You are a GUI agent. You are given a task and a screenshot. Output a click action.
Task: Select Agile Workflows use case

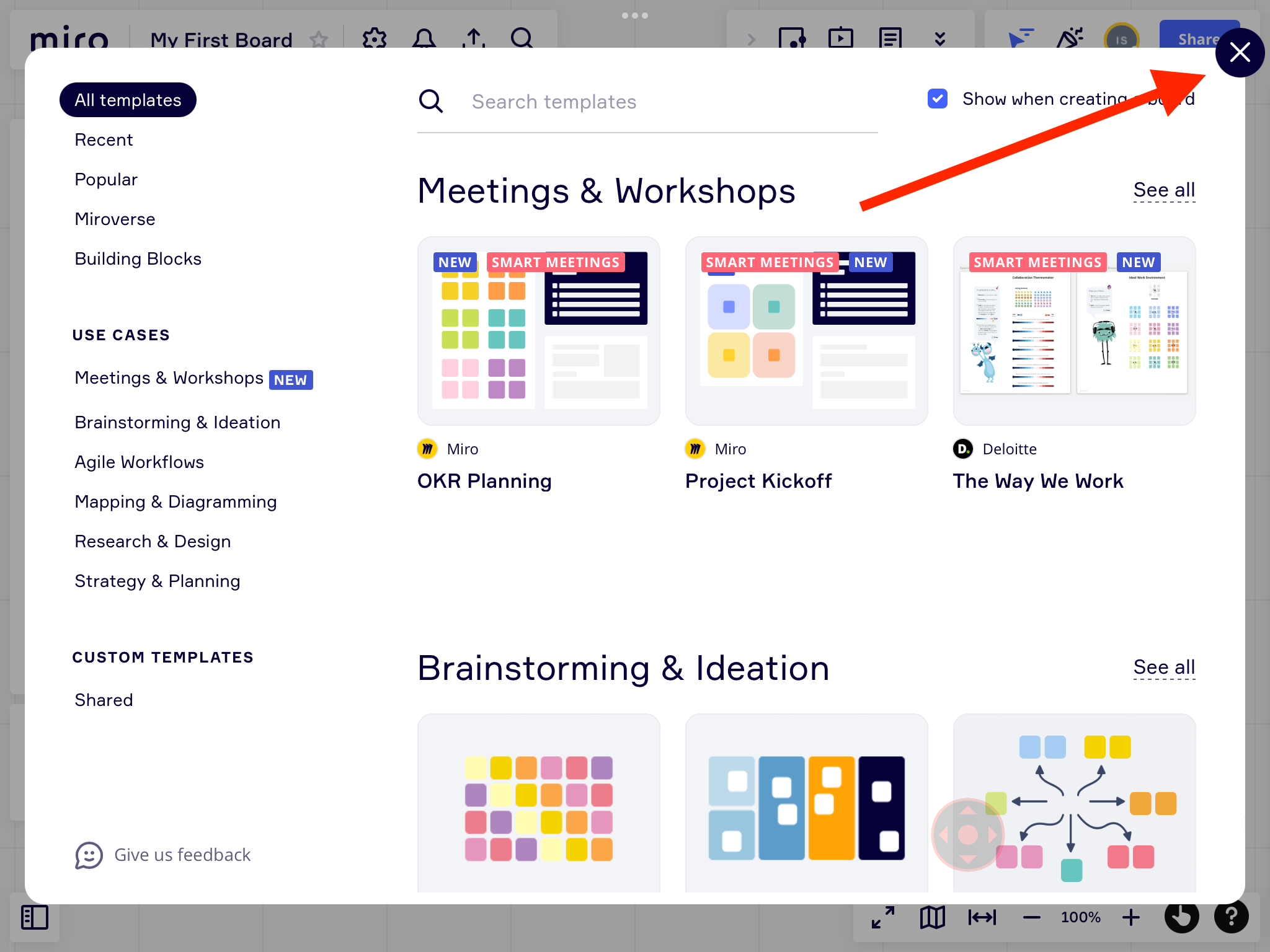[x=139, y=462]
